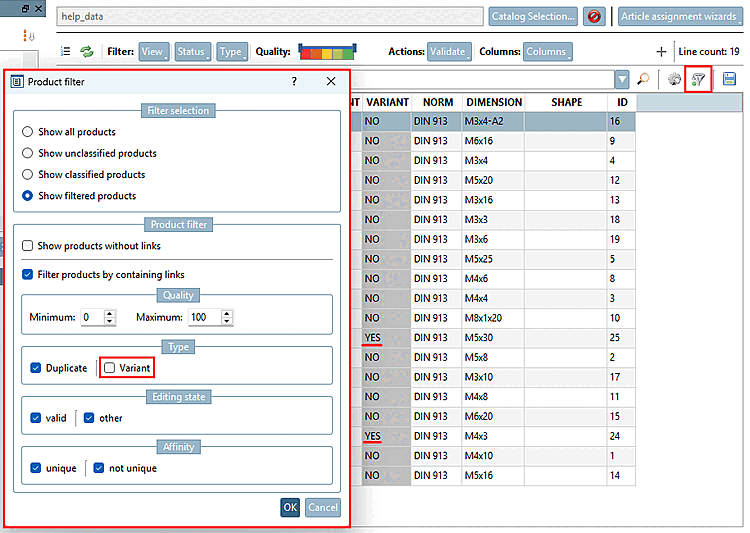Select the row with dimension M3x4-A2
The image size is (750, 533).
pos(493,121)
